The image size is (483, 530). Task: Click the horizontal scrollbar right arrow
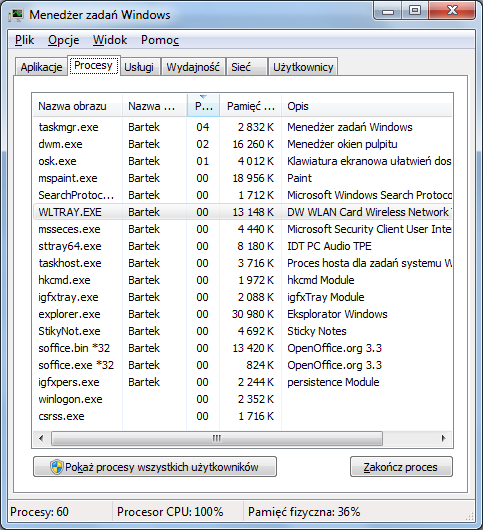point(443,438)
